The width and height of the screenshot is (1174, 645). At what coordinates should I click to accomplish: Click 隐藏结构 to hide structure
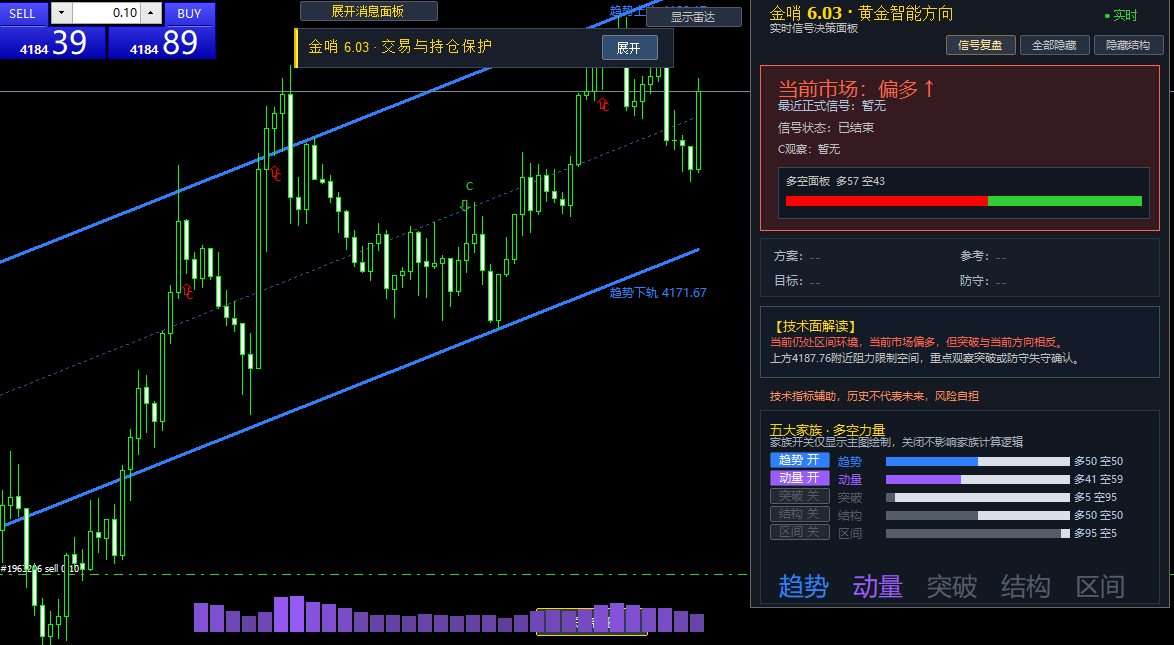[x=1128, y=45]
